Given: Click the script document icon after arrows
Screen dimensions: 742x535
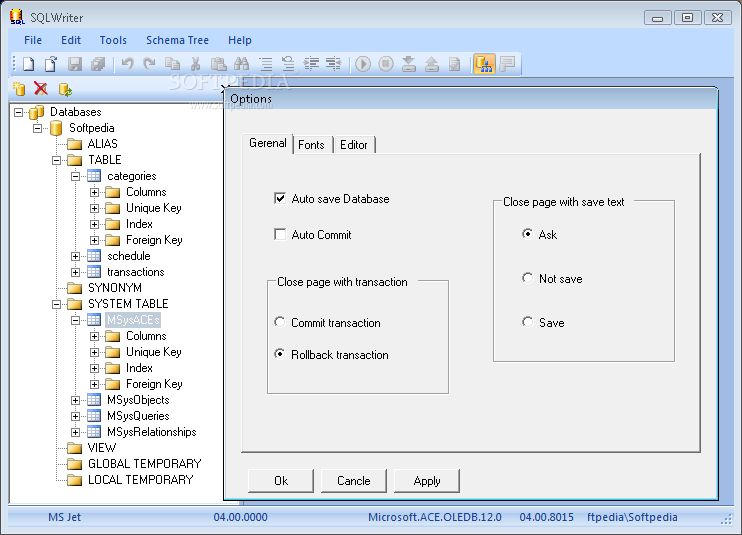Looking at the screenshot, I should click(454, 64).
